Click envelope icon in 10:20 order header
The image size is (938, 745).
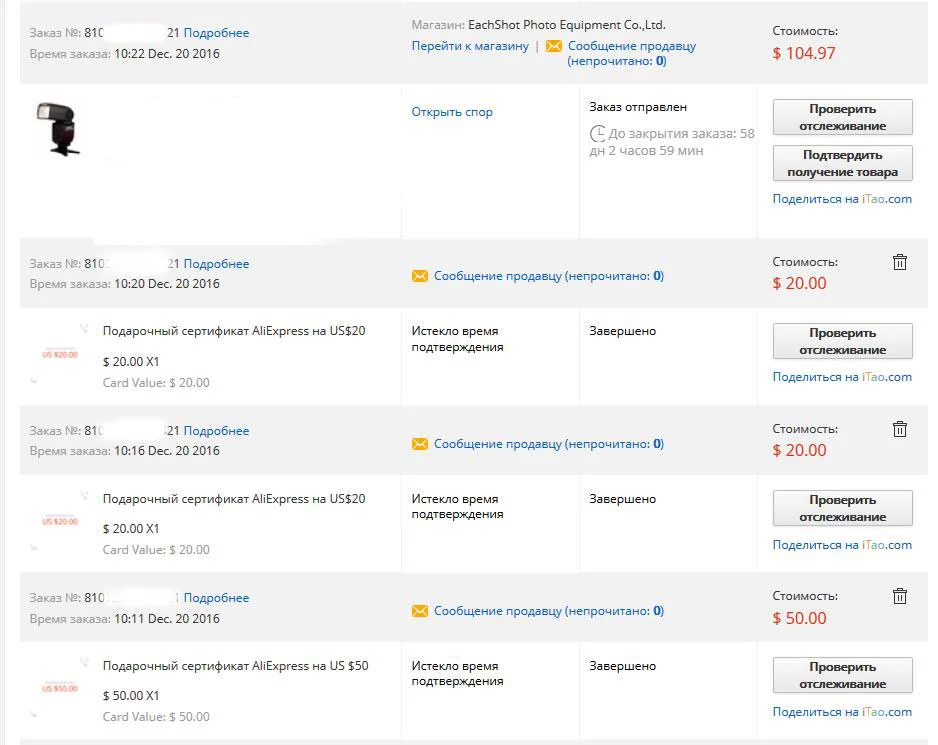click(x=420, y=276)
